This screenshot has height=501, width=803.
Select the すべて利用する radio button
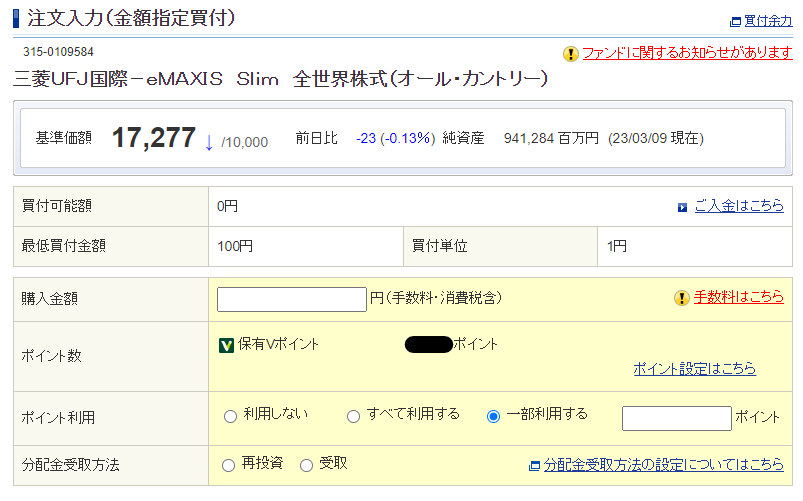pos(353,416)
